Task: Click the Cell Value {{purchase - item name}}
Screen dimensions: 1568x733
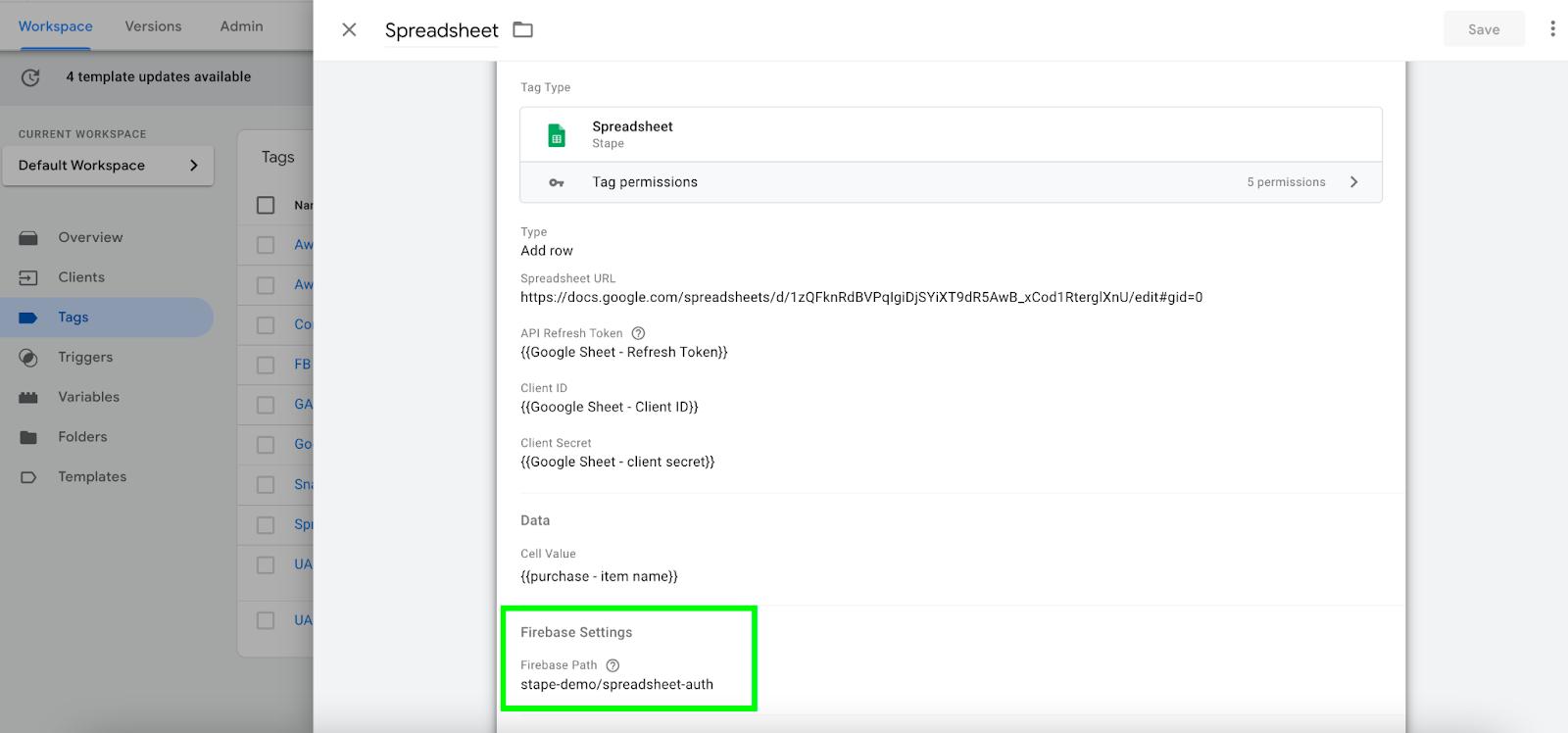Action: (x=599, y=576)
